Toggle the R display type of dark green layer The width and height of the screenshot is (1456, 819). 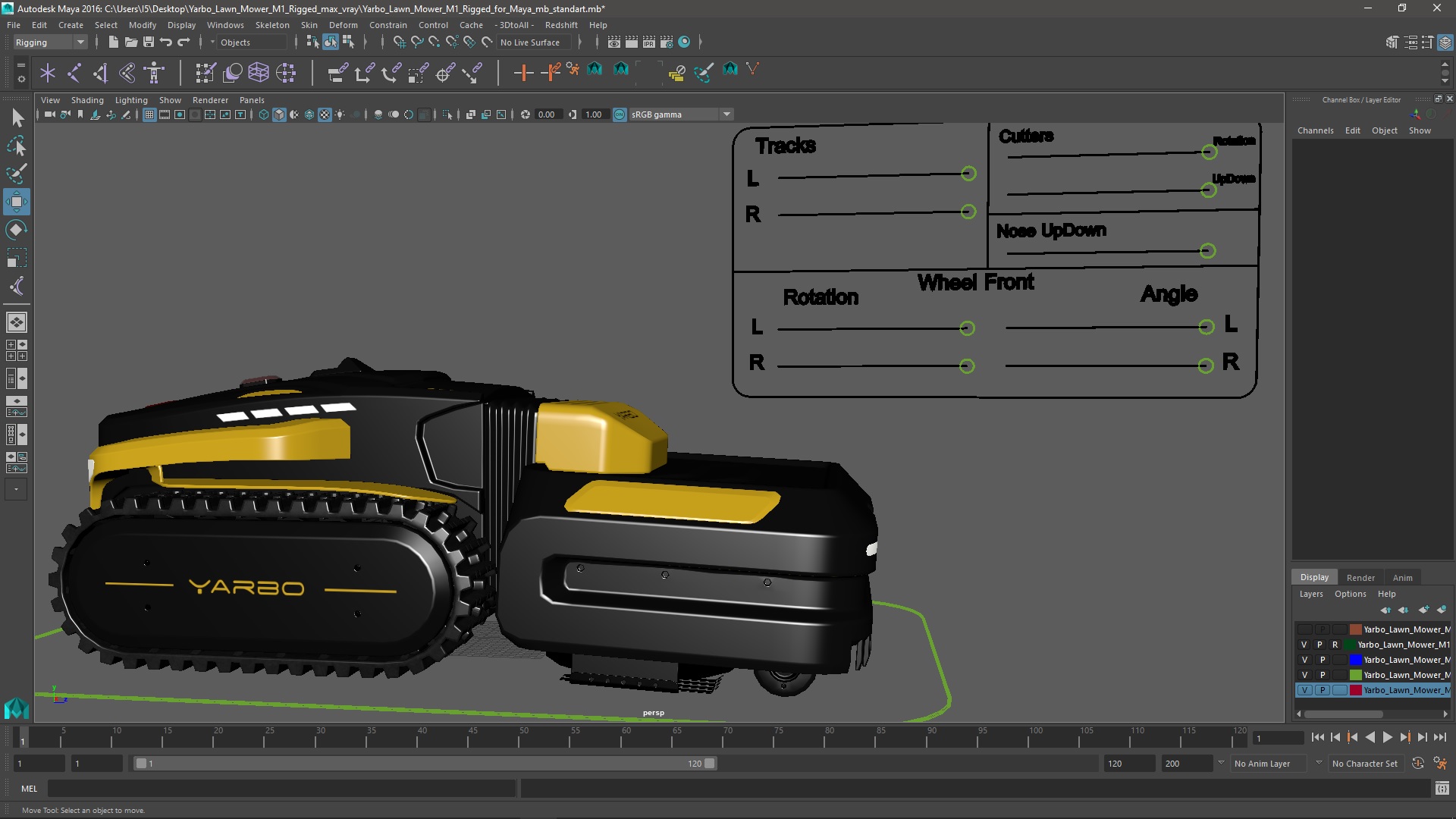point(1335,645)
